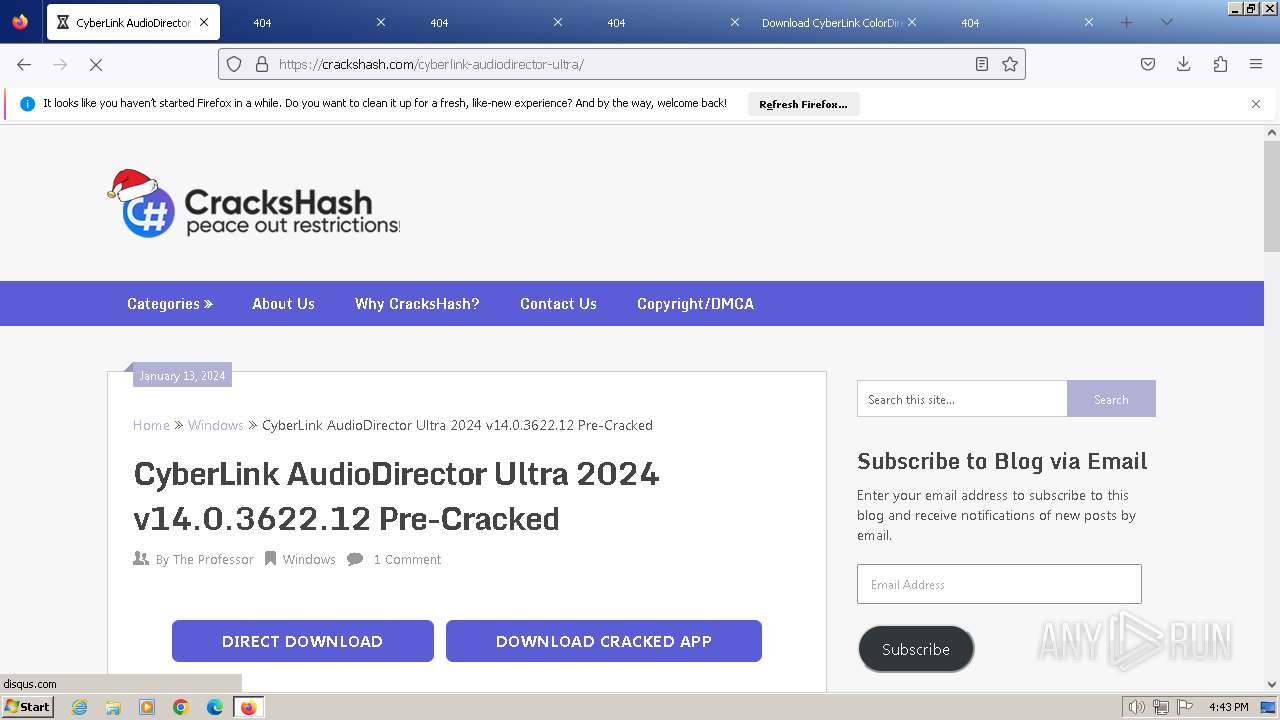Go forward one page
This screenshot has width=1280, height=720.
60,64
